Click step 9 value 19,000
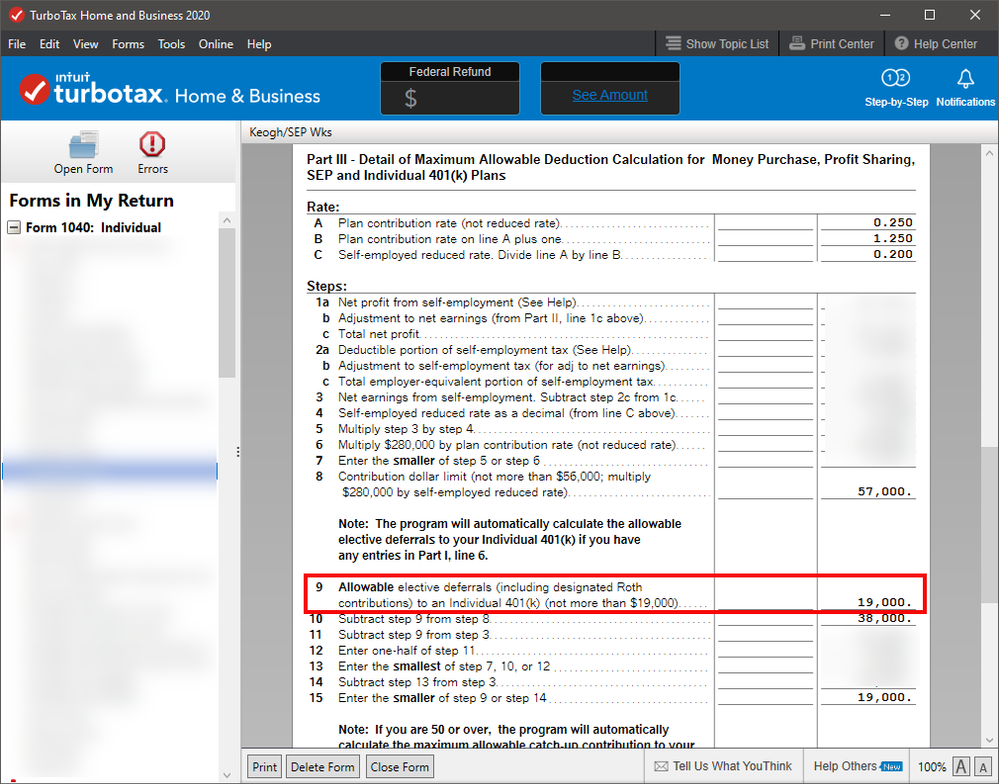This screenshot has width=999, height=784. click(x=885, y=602)
